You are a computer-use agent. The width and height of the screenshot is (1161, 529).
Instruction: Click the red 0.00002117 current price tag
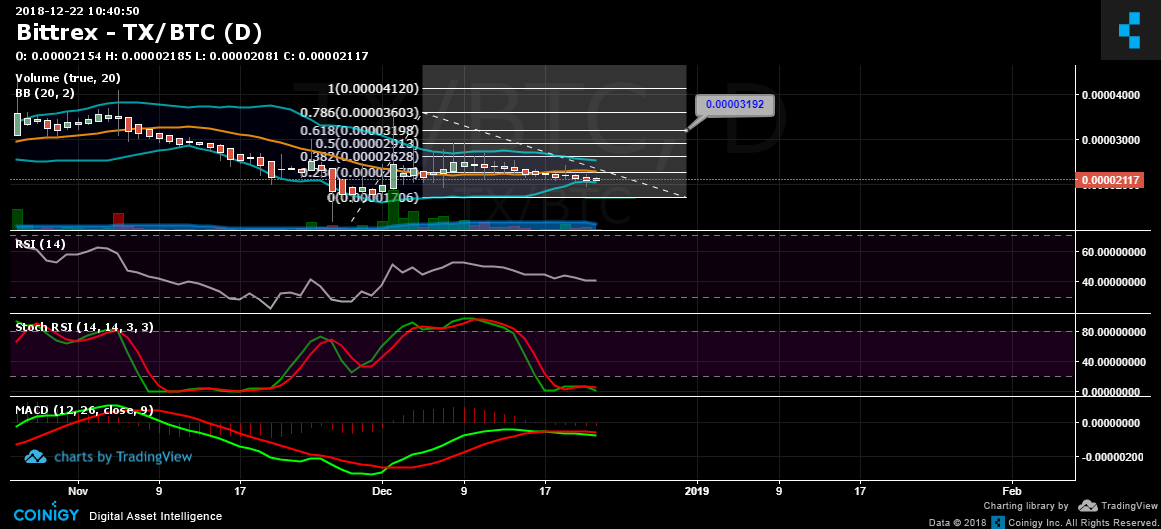tap(1109, 180)
